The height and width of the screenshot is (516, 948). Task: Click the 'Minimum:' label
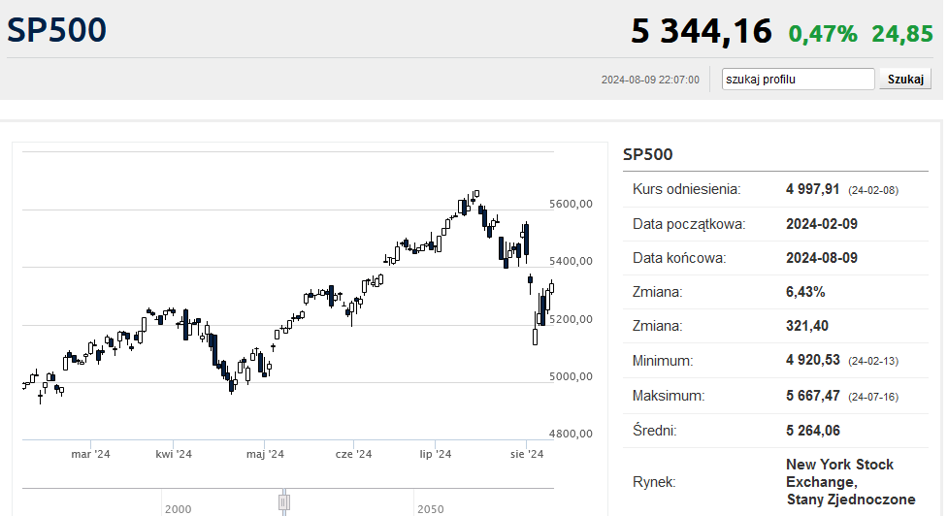coord(663,361)
